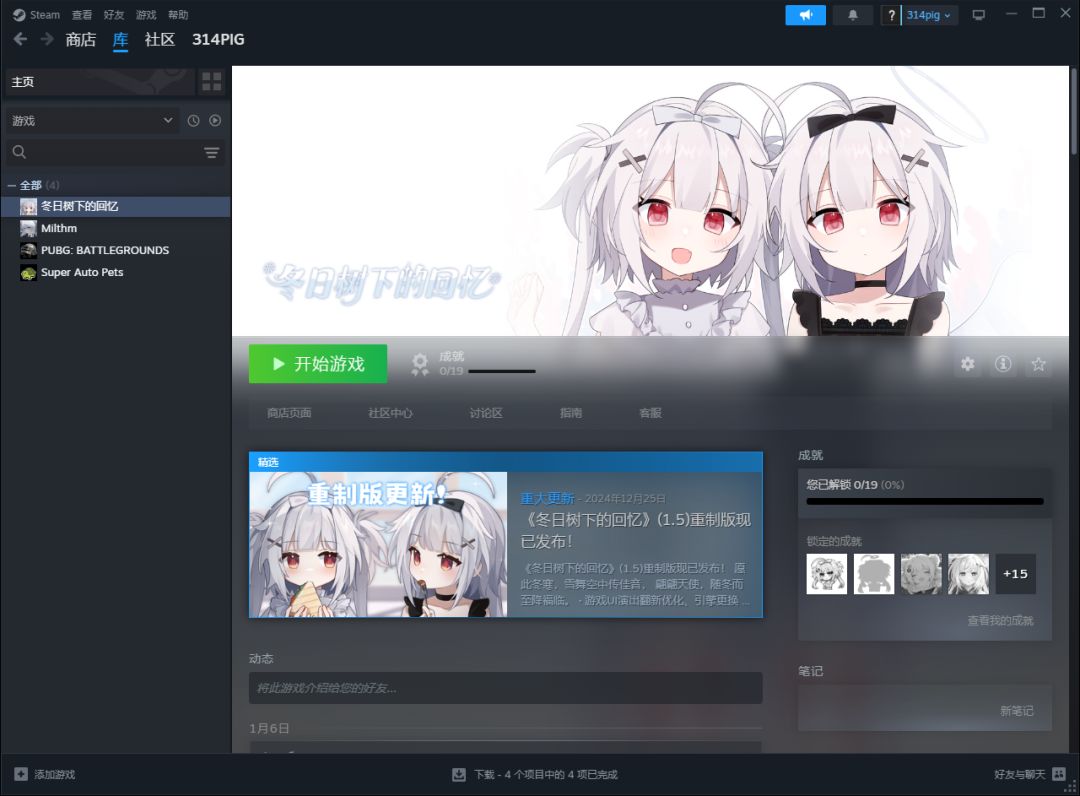Open the notifications bell
1080x796 pixels.
(x=853, y=14)
